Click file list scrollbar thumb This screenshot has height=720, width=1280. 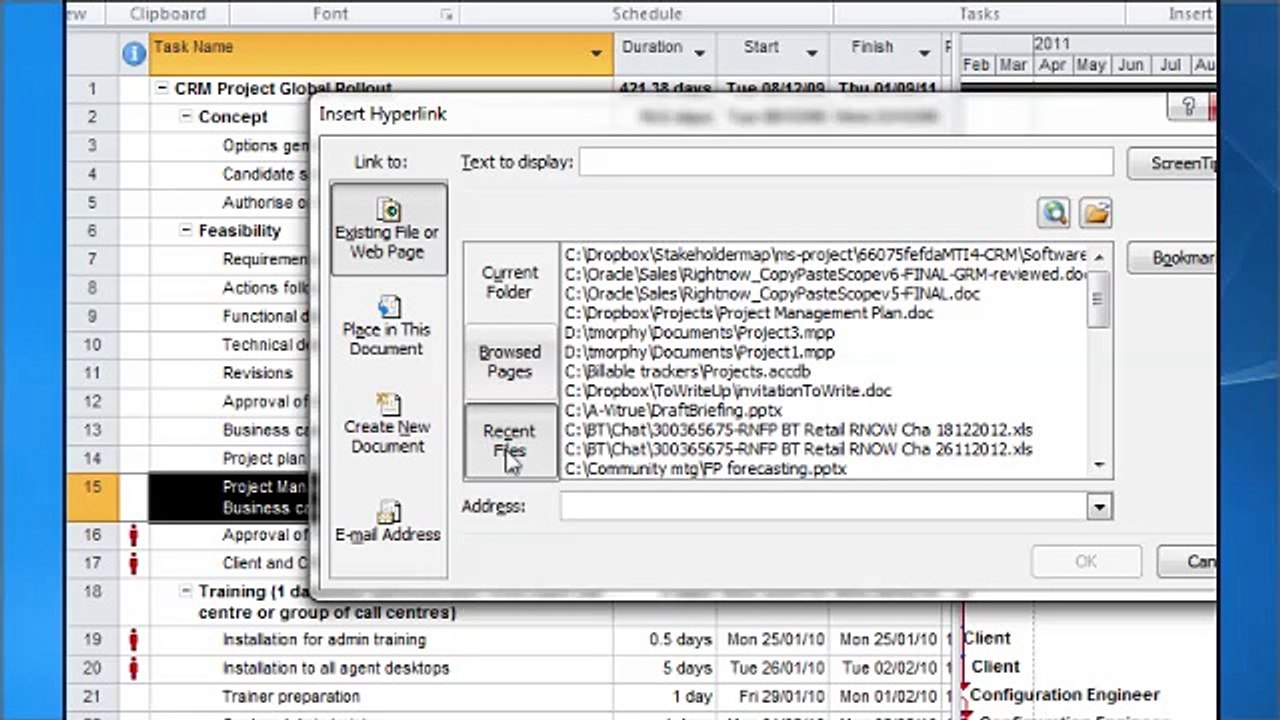coord(1099,299)
